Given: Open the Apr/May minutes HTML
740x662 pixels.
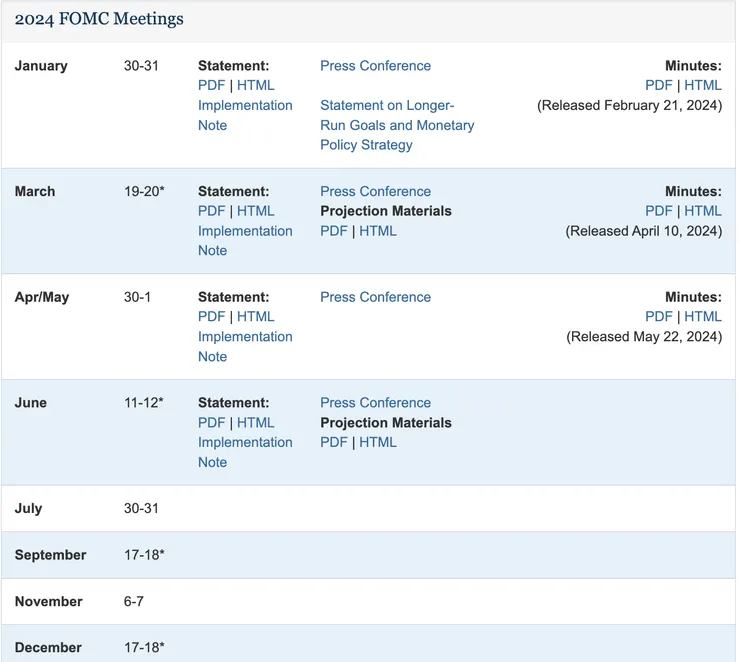Looking at the screenshot, I should pos(703,317).
